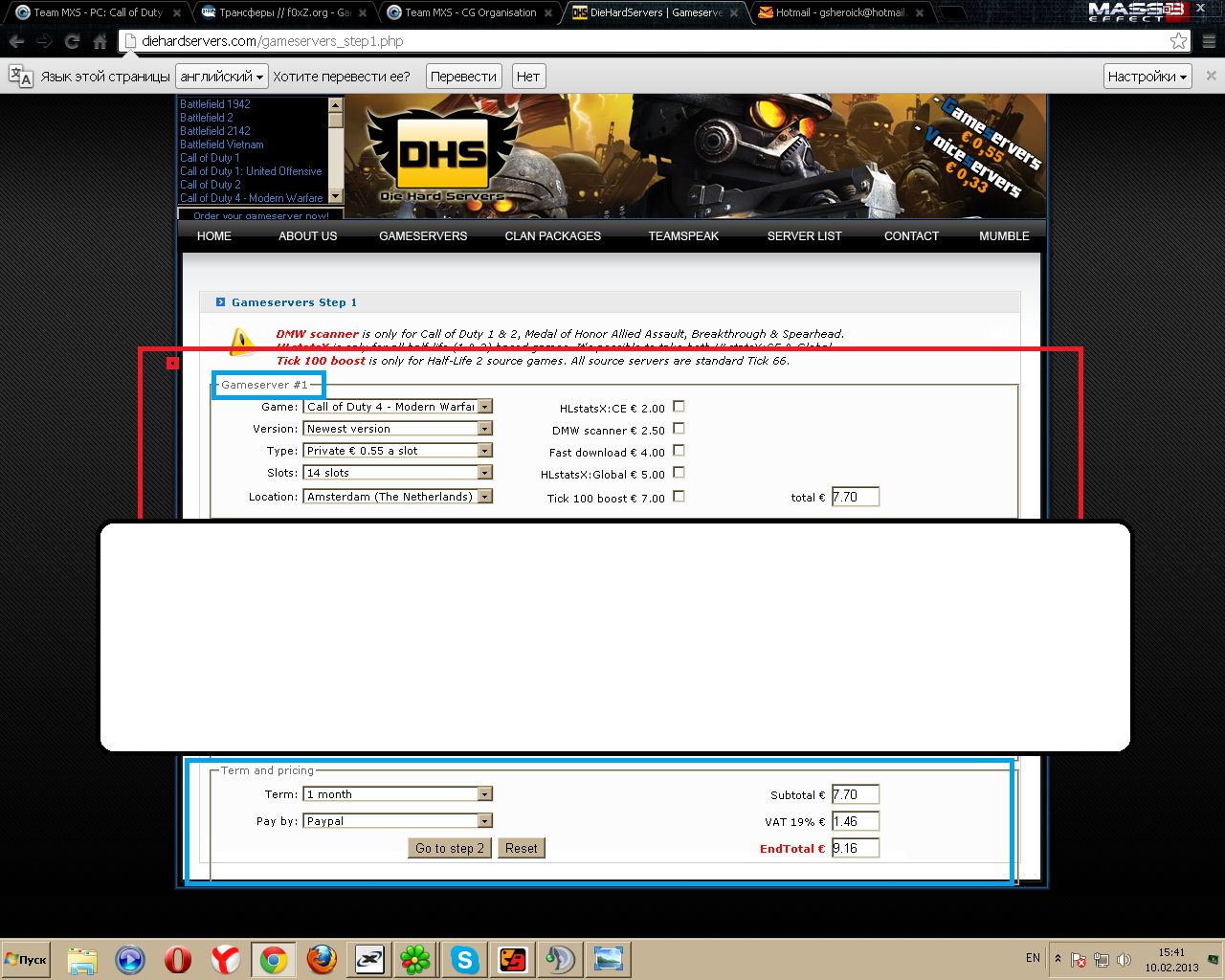The height and width of the screenshot is (980, 1225).
Task: Open the picture viewer taskbar icon
Action: point(609,960)
